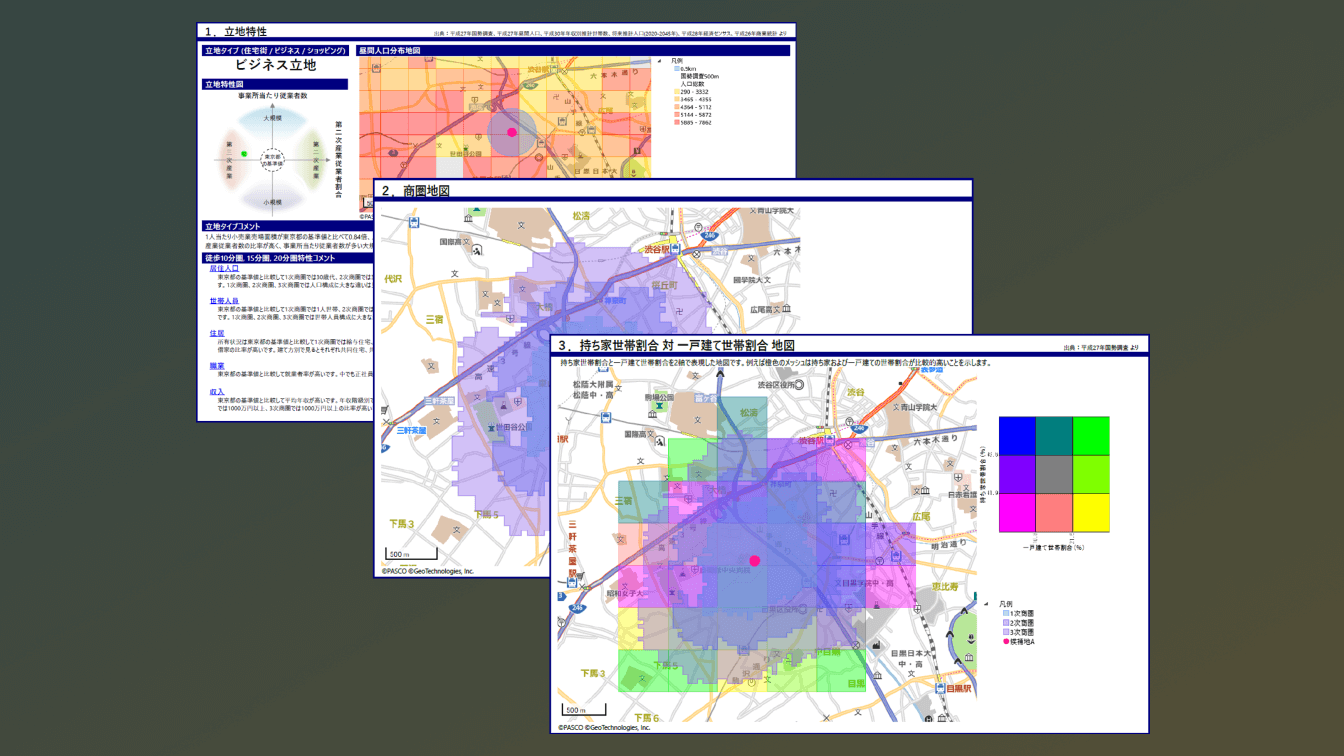Pick the lime swatch in the matrix legend

tap(1091, 474)
